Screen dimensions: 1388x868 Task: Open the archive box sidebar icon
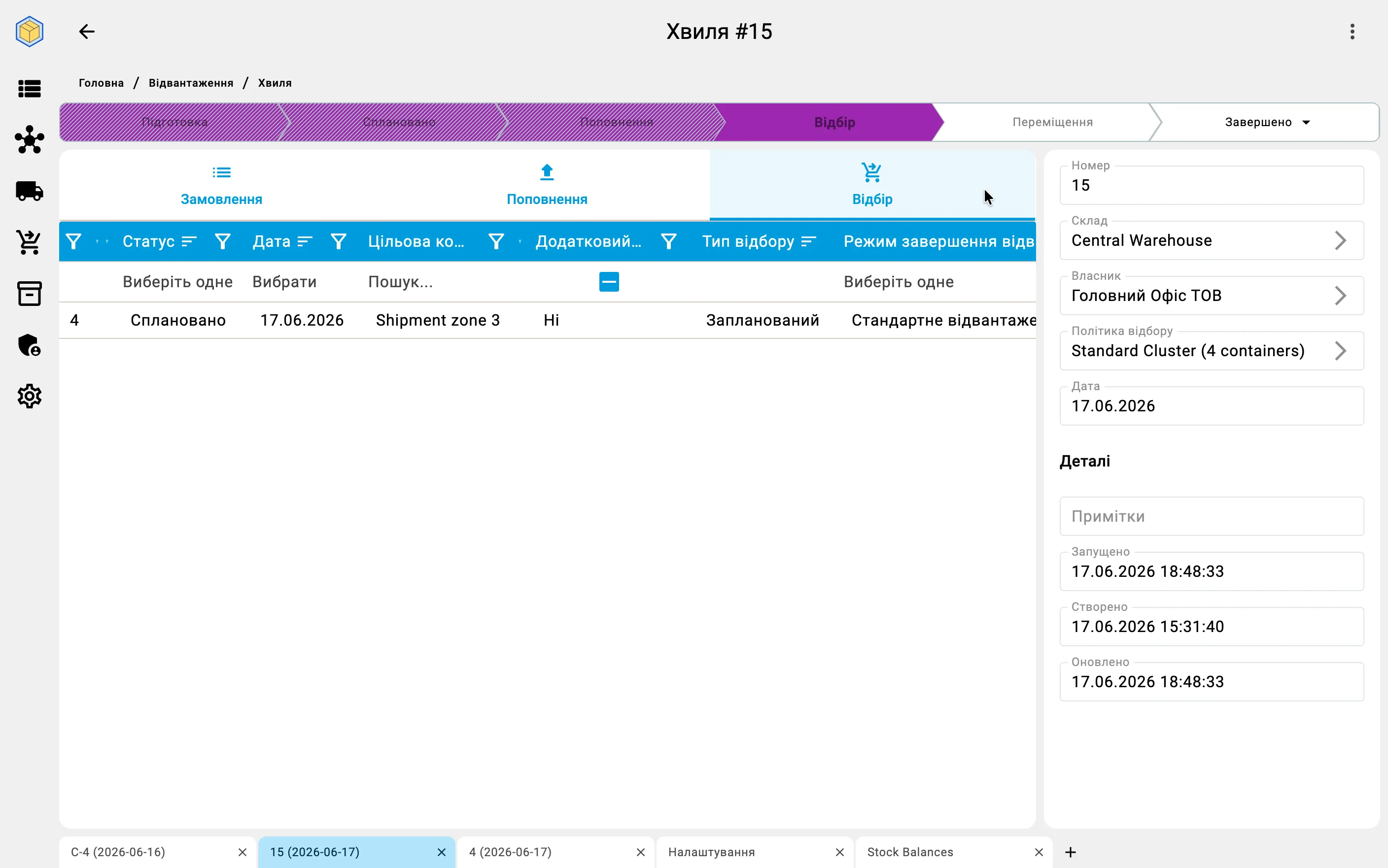click(29, 293)
